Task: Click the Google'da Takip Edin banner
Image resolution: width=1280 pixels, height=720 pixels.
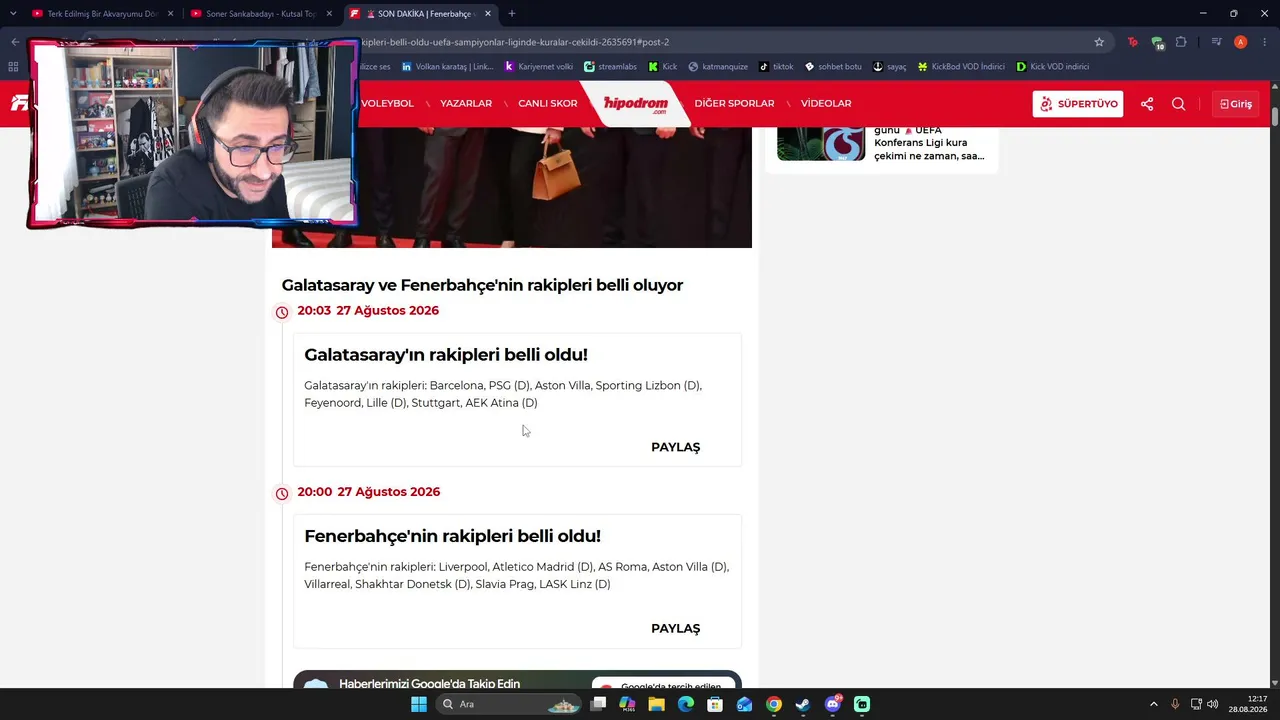Action: coord(517,681)
